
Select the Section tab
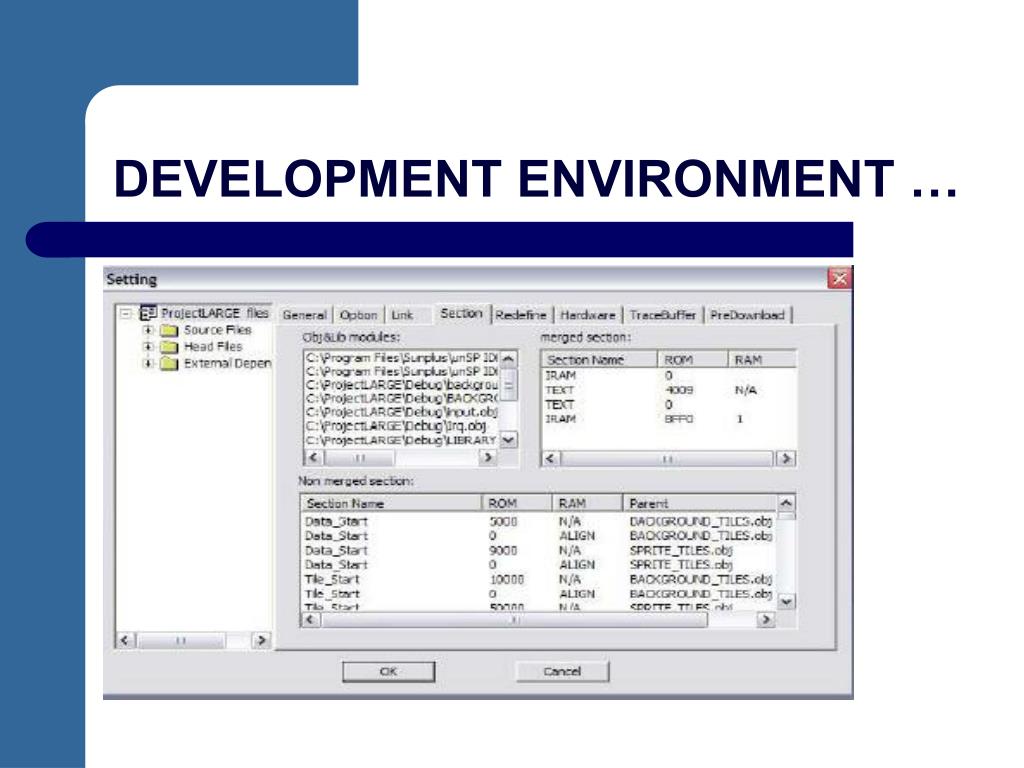pos(461,313)
